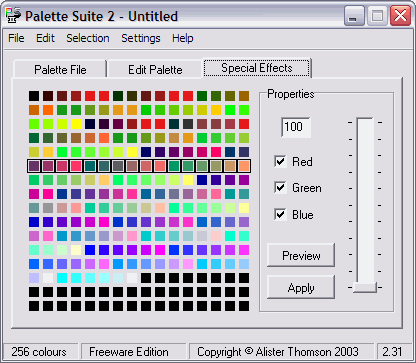The width and height of the screenshot is (416, 363).
Task: Pick the pure blue swatch, fifth in twelfth row
Action: coord(90,250)
